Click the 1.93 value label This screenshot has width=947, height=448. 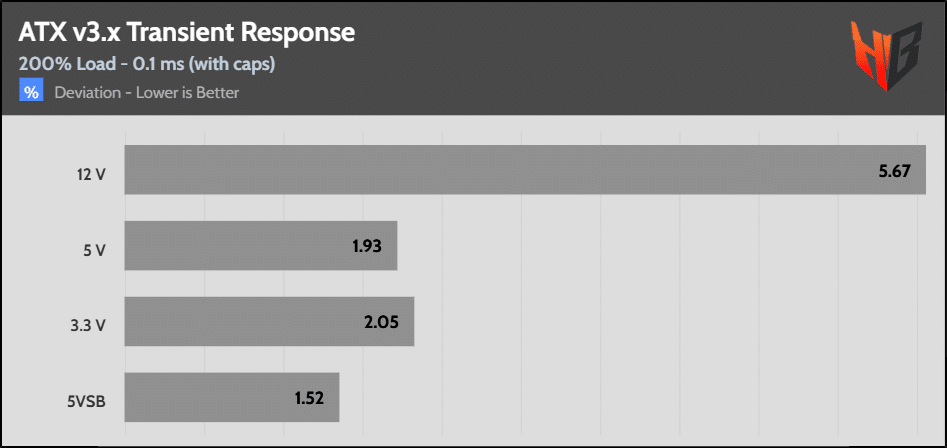click(368, 247)
